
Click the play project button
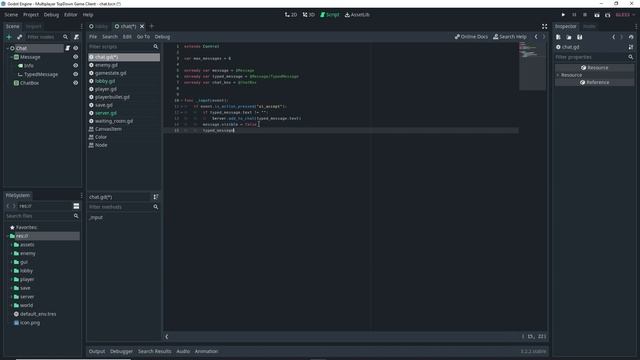(563, 15)
